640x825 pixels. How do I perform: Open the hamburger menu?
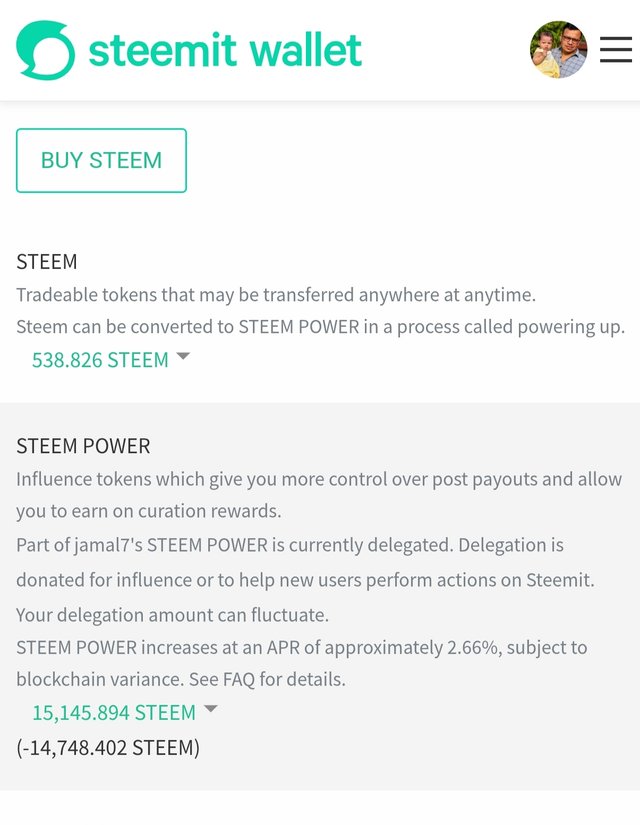tap(616, 50)
